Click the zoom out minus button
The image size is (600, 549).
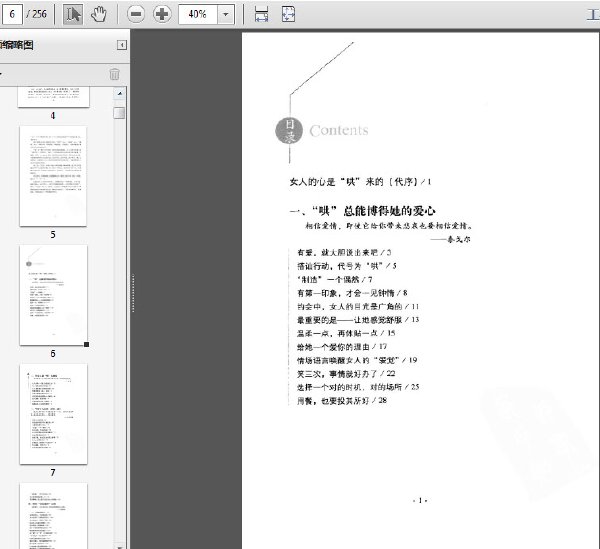click(x=135, y=14)
